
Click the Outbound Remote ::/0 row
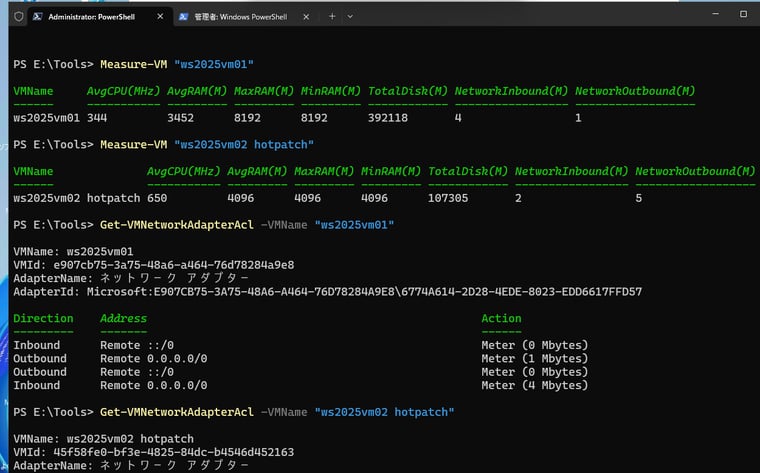pyautogui.click(x=301, y=372)
